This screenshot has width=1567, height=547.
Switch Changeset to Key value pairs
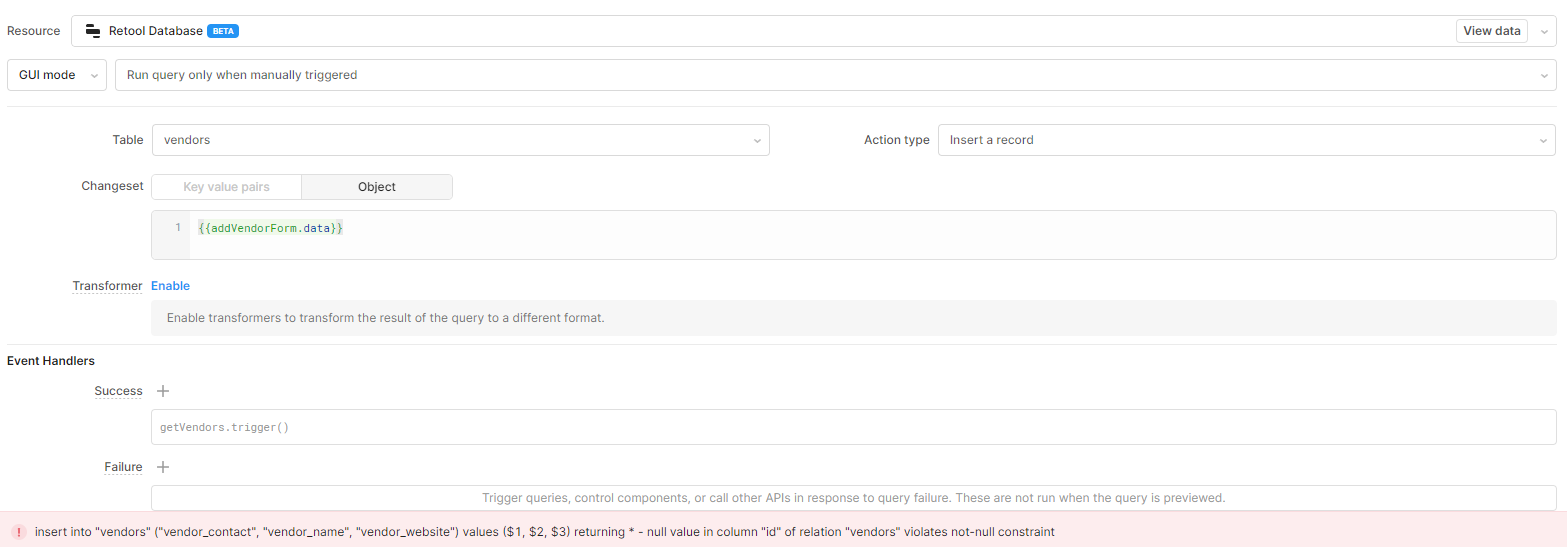coord(226,187)
